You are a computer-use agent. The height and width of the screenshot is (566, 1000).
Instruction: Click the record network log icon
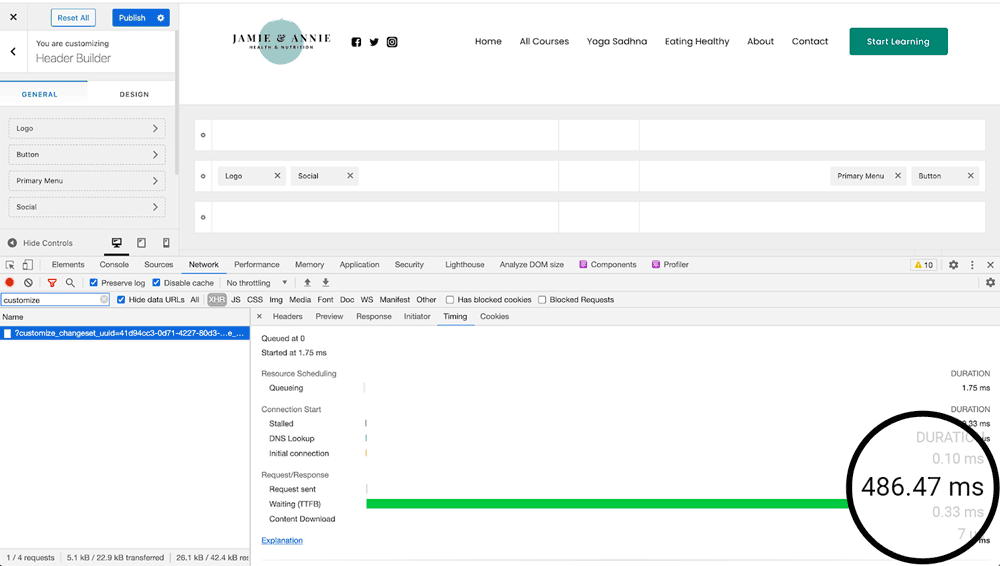pyautogui.click(x=10, y=283)
